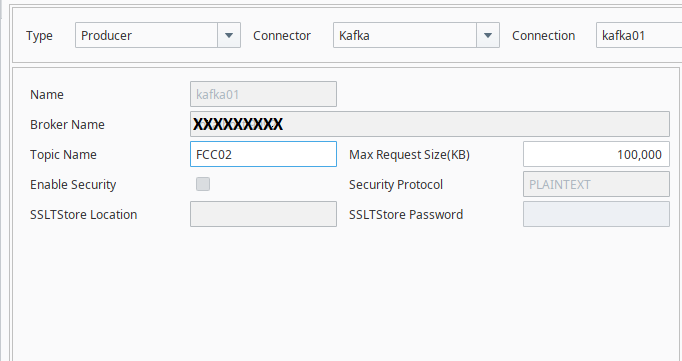Image resolution: width=682 pixels, height=361 pixels.
Task: Select the Max Request Size field
Action: pyautogui.click(x=596, y=154)
